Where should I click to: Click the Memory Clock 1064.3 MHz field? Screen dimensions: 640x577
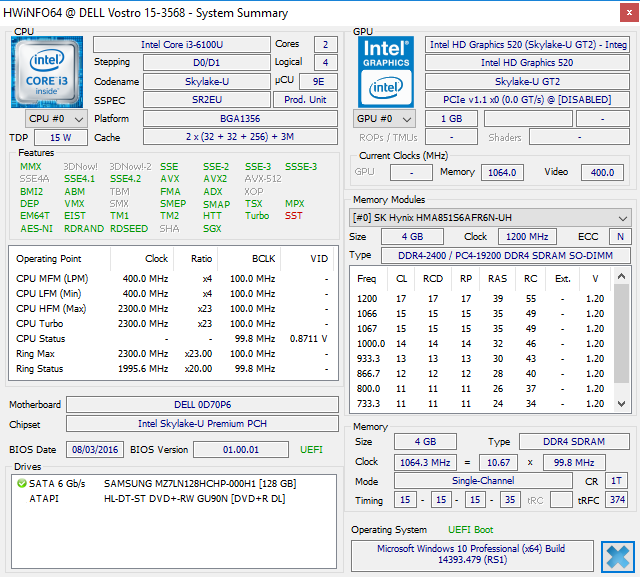425,462
